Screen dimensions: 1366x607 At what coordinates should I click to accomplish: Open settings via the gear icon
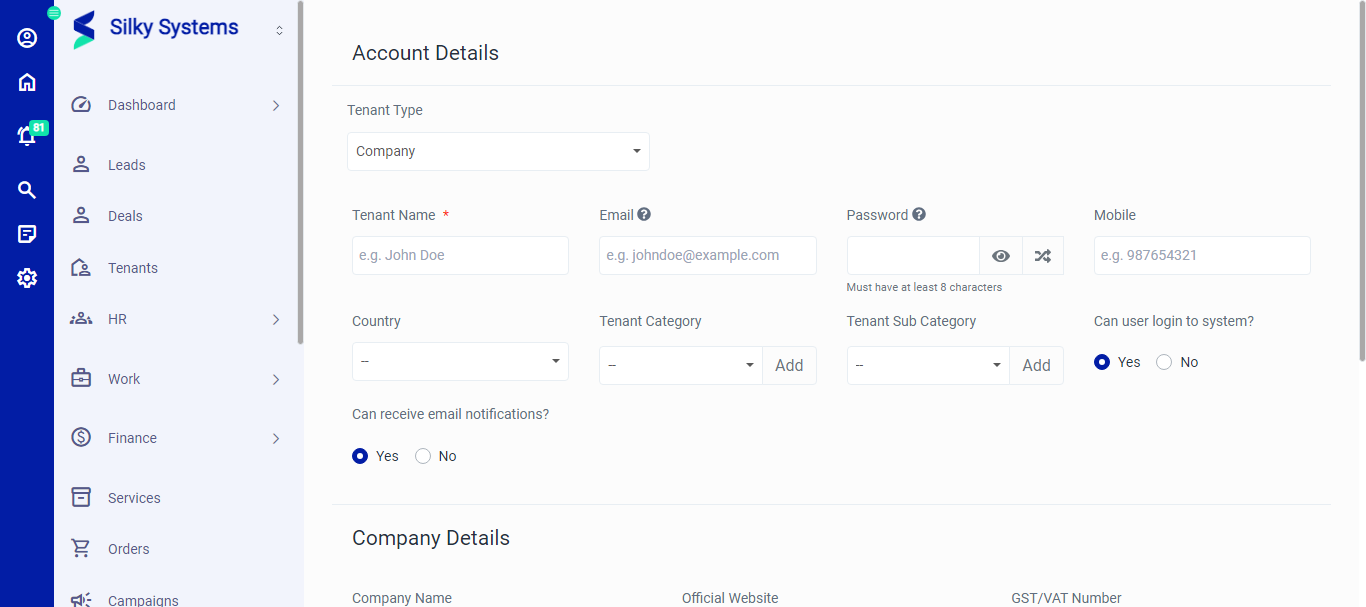tap(27, 278)
